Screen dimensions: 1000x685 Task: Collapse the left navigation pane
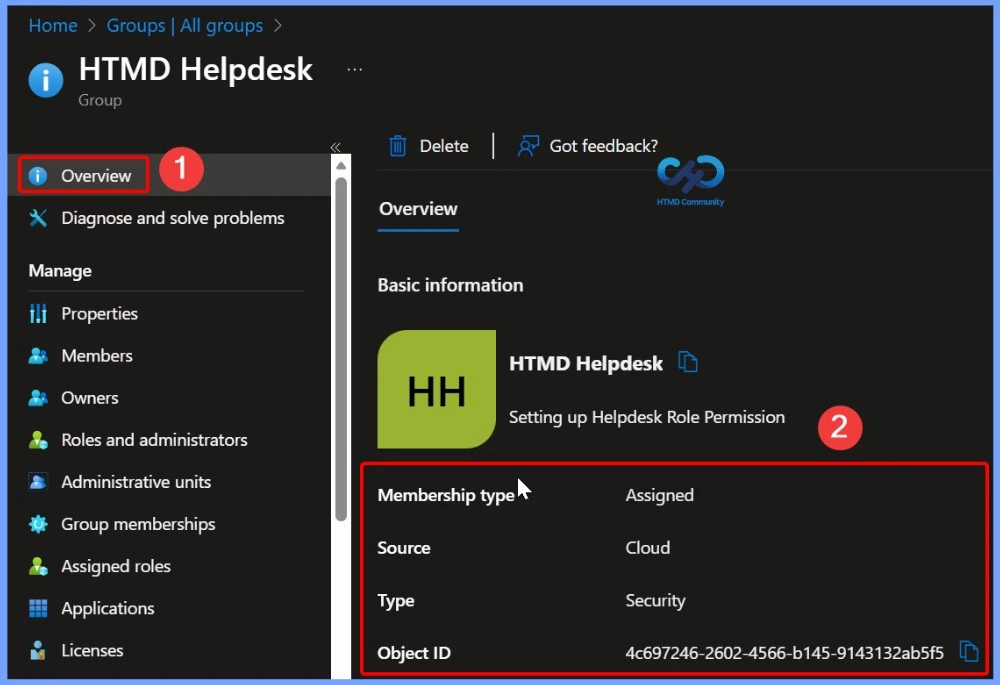336,147
